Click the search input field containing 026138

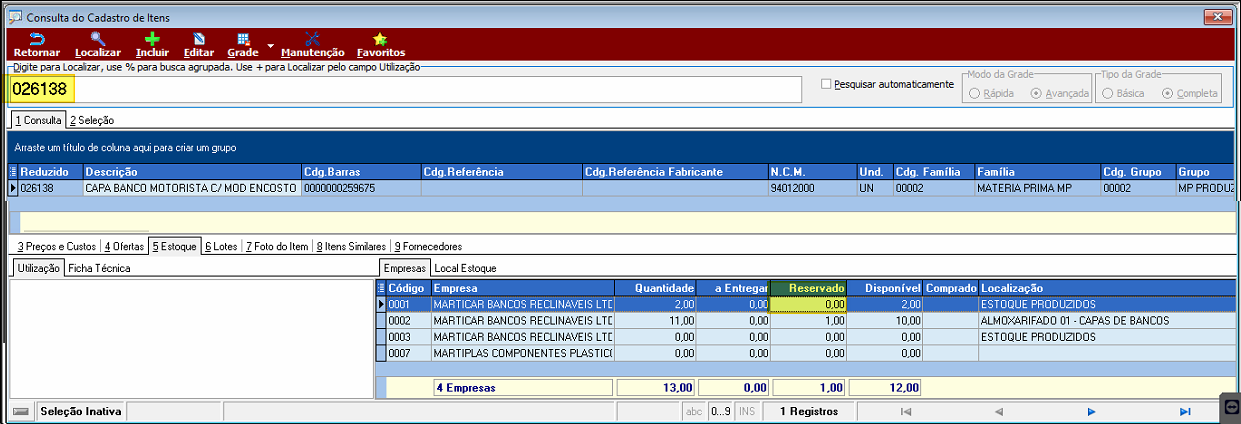pyautogui.click(x=405, y=89)
